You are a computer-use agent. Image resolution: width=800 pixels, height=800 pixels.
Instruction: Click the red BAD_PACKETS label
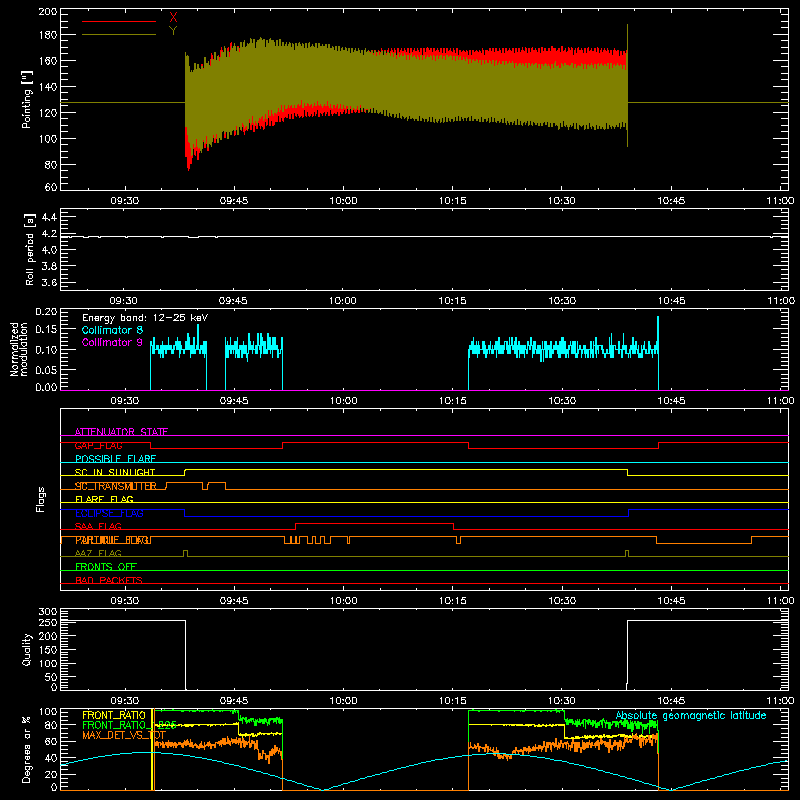coord(109,580)
